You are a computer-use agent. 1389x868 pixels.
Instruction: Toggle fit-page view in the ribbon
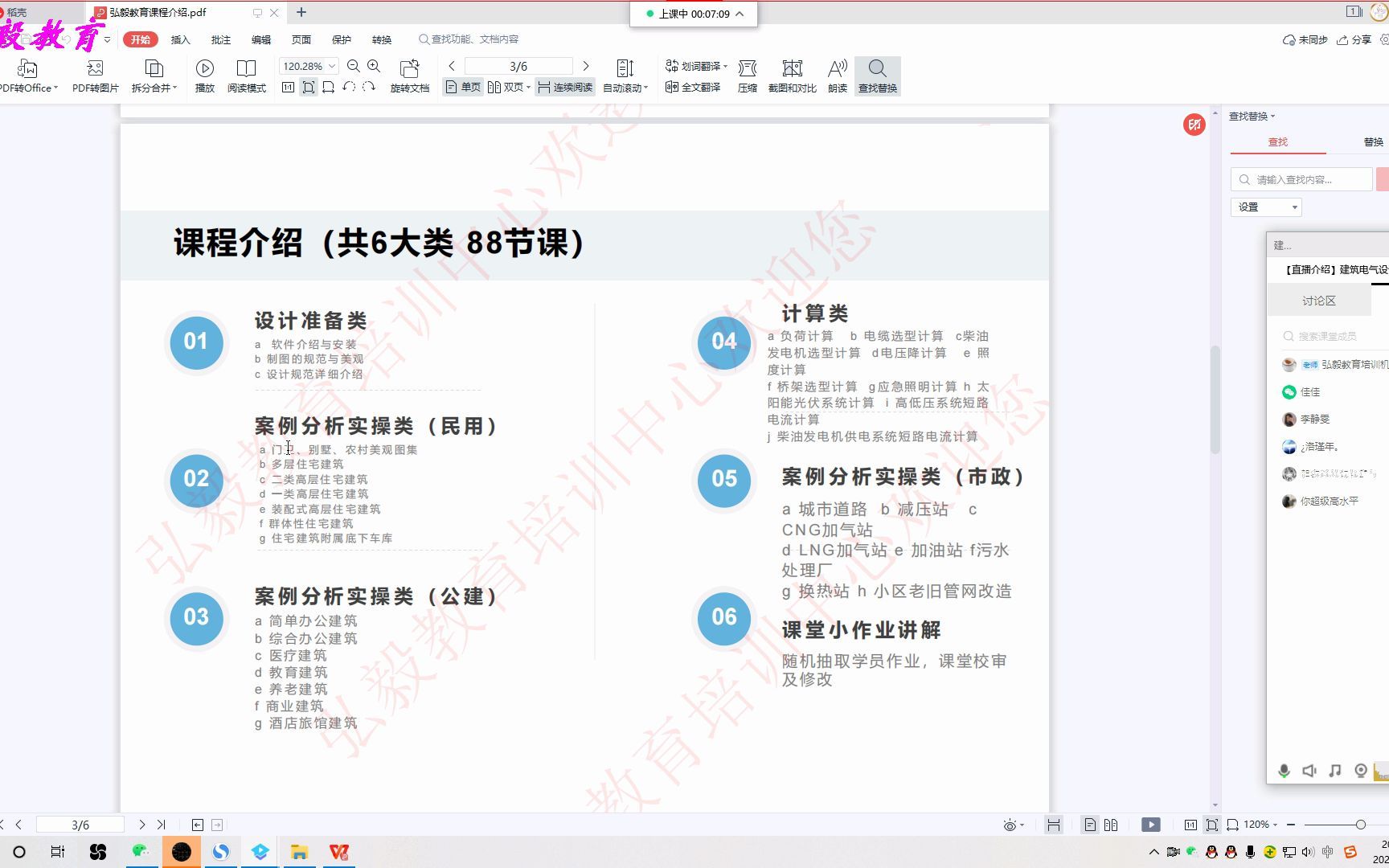coord(309,87)
